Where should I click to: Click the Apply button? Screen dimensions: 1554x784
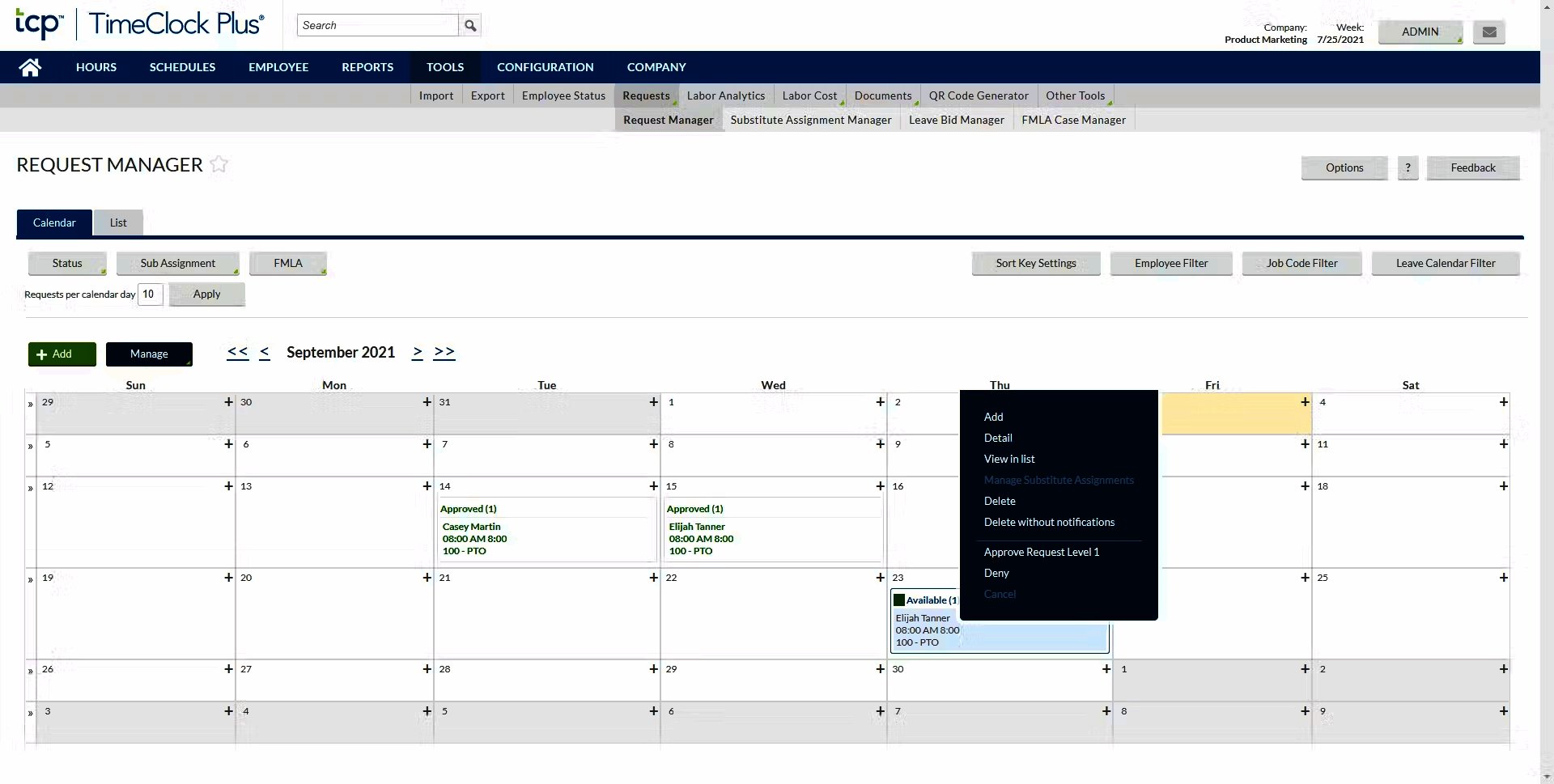[x=206, y=294]
